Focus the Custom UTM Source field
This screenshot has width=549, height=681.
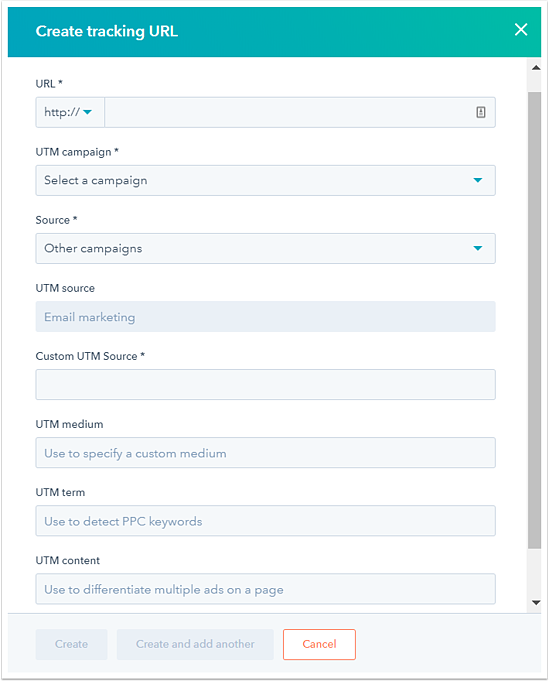(265, 385)
